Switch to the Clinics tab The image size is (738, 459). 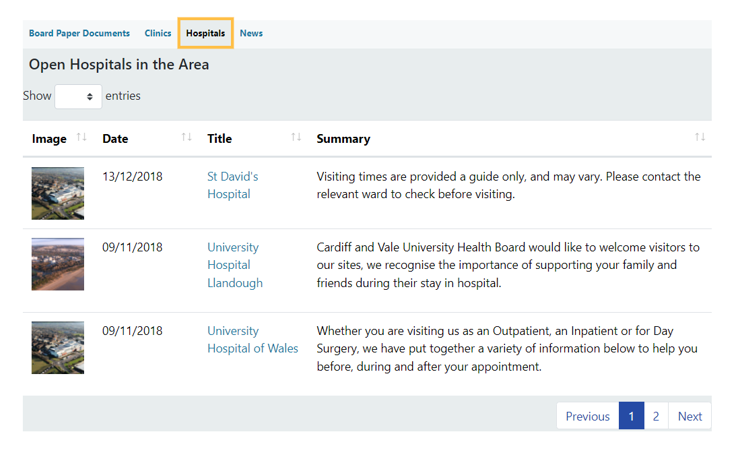(x=158, y=33)
